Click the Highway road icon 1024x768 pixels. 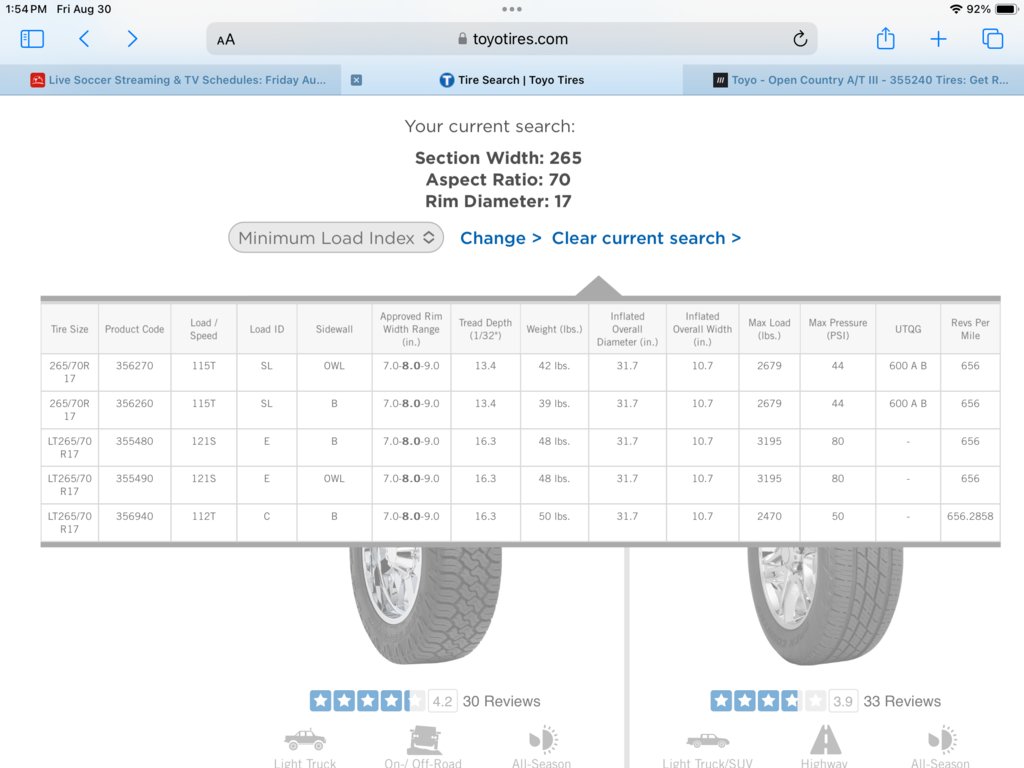(x=825, y=739)
